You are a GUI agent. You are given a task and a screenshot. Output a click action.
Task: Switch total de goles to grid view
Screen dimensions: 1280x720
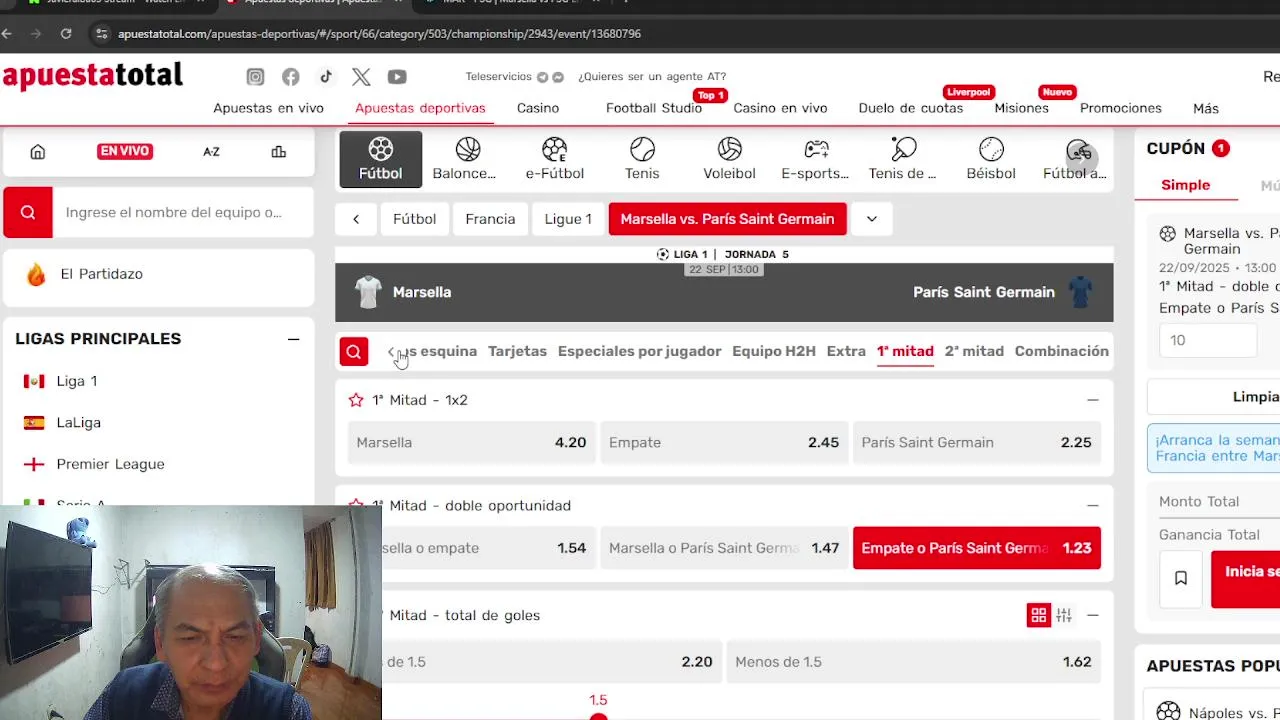pos(1038,615)
